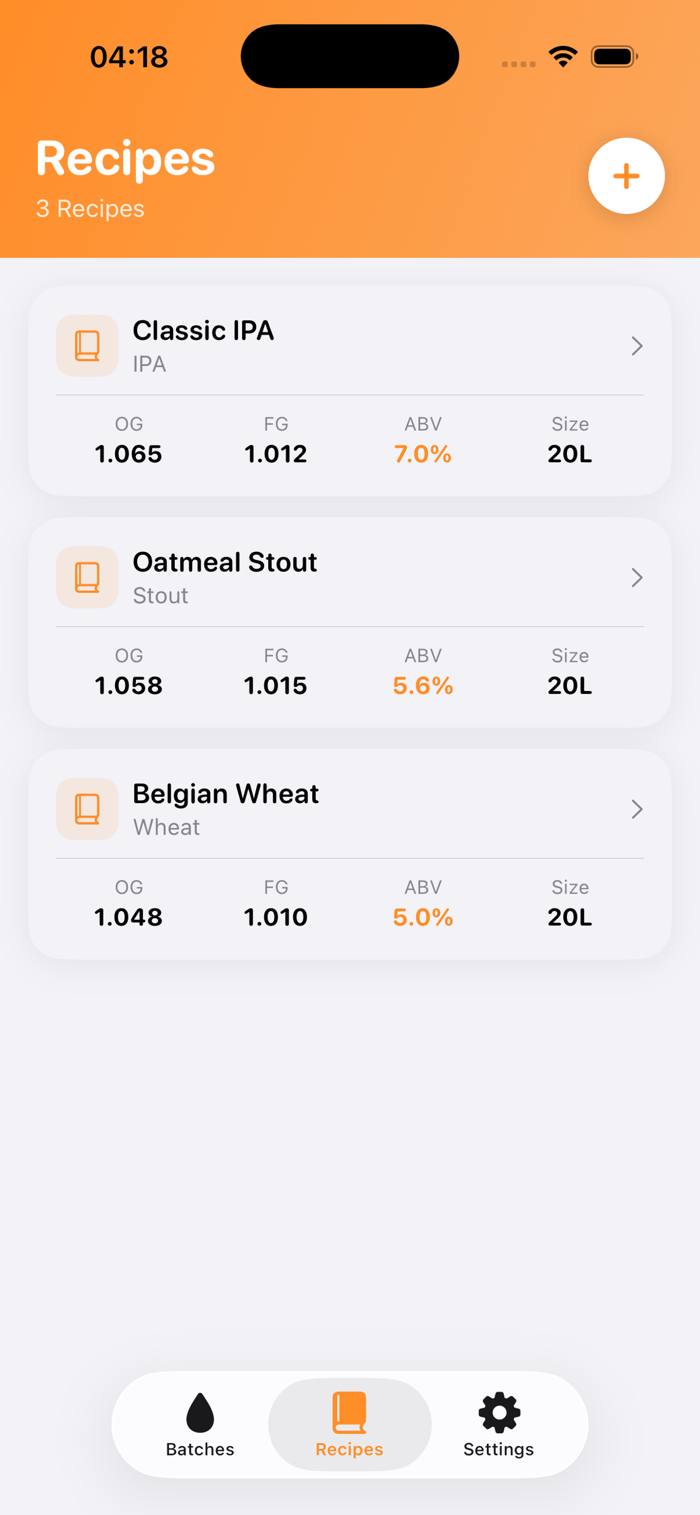The height and width of the screenshot is (1515, 700).
Task: Select the 7.0% ABV value
Action: 423,455
